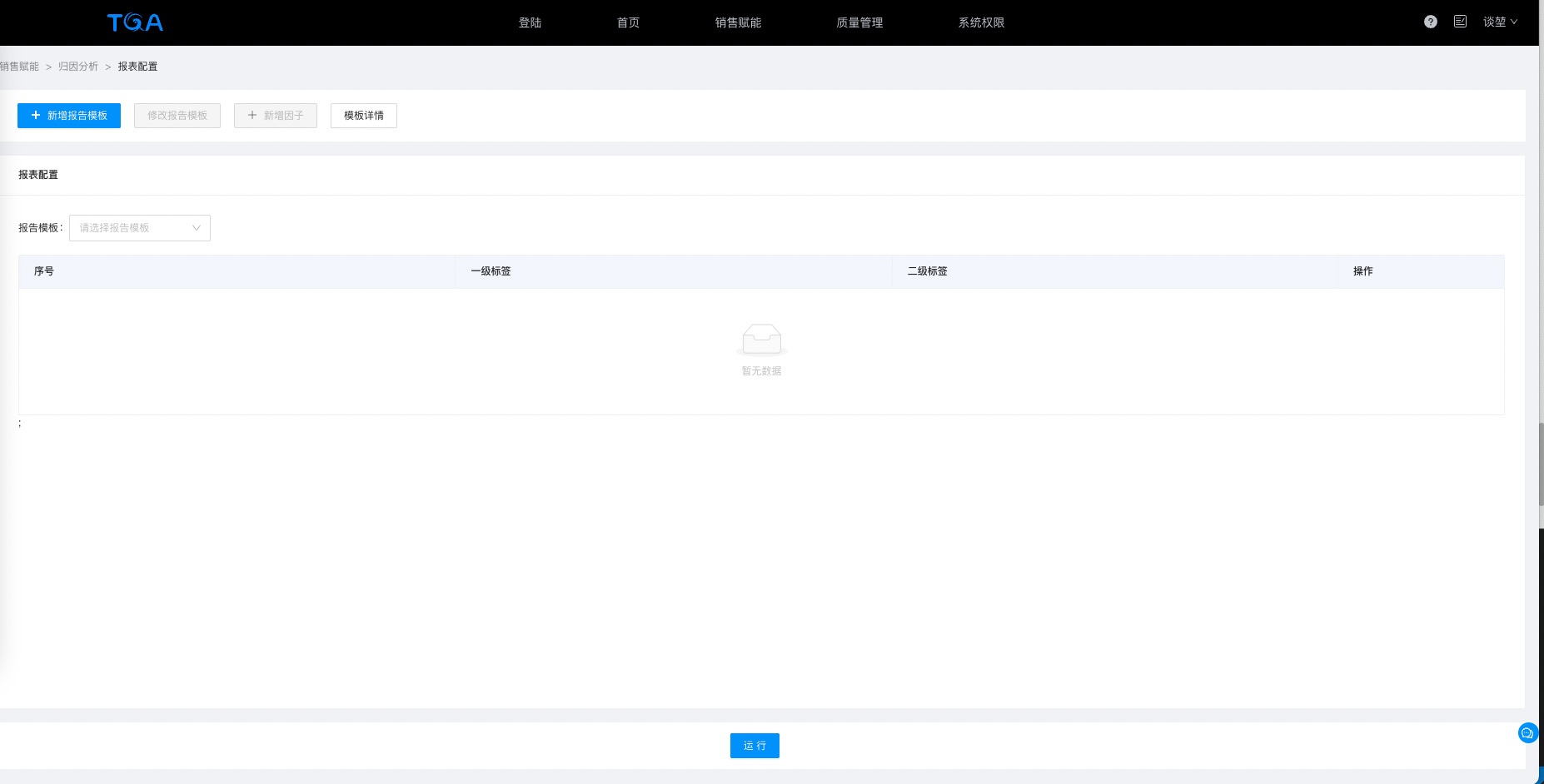Open the floating chat support icon
Image resolution: width=1544 pixels, height=784 pixels.
(1527, 733)
